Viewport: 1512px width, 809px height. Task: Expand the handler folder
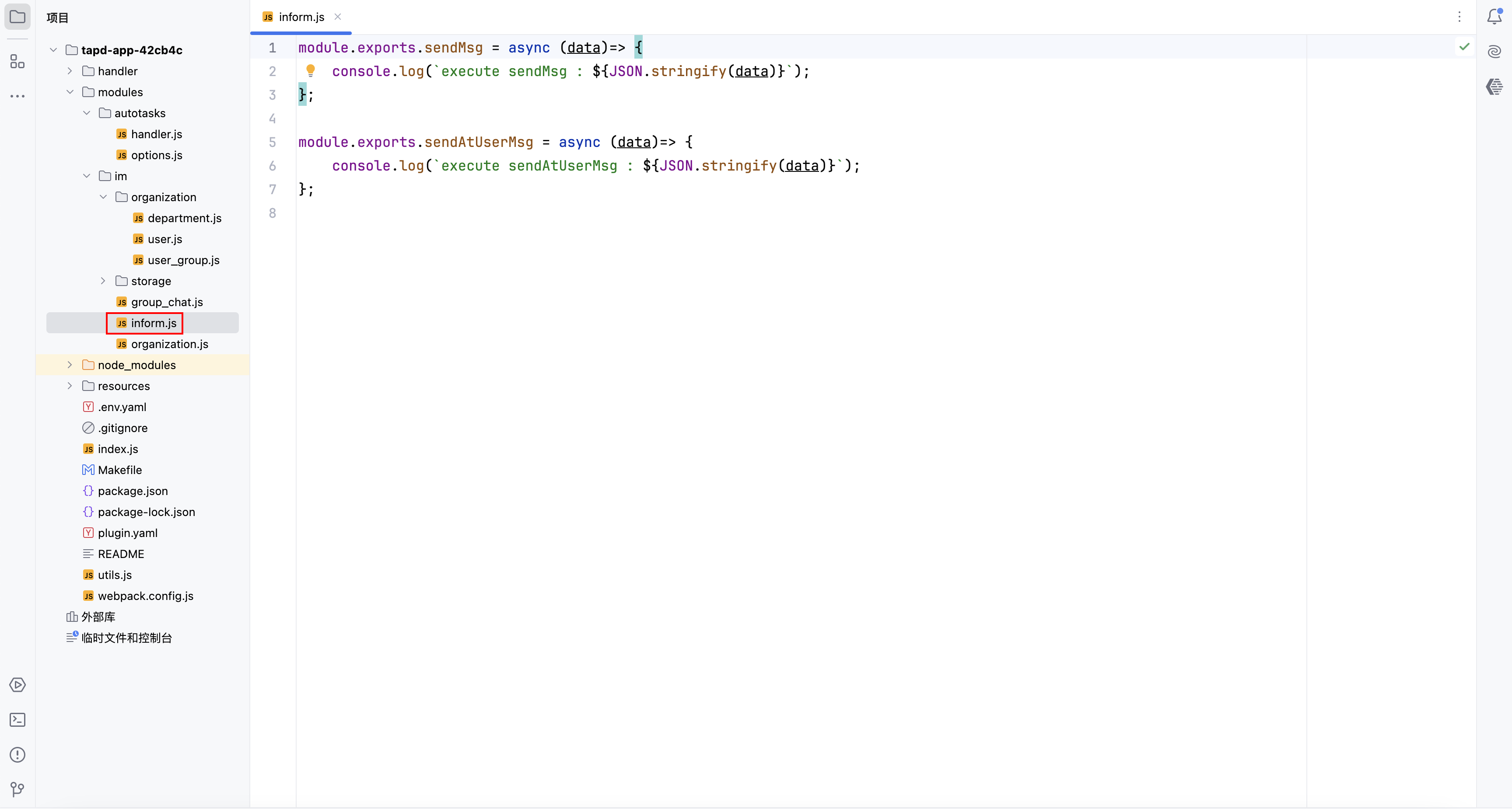tap(70, 71)
